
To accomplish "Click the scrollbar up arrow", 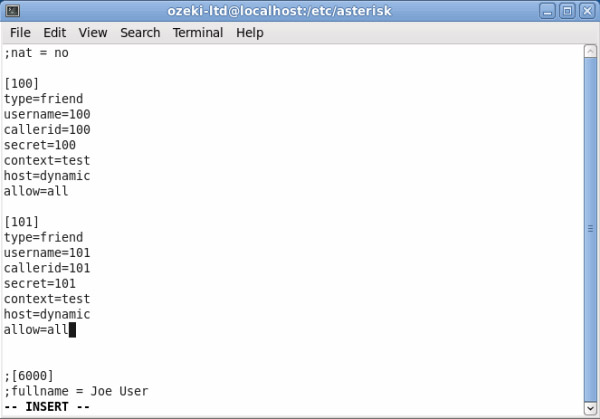I will (x=590, y=51).
